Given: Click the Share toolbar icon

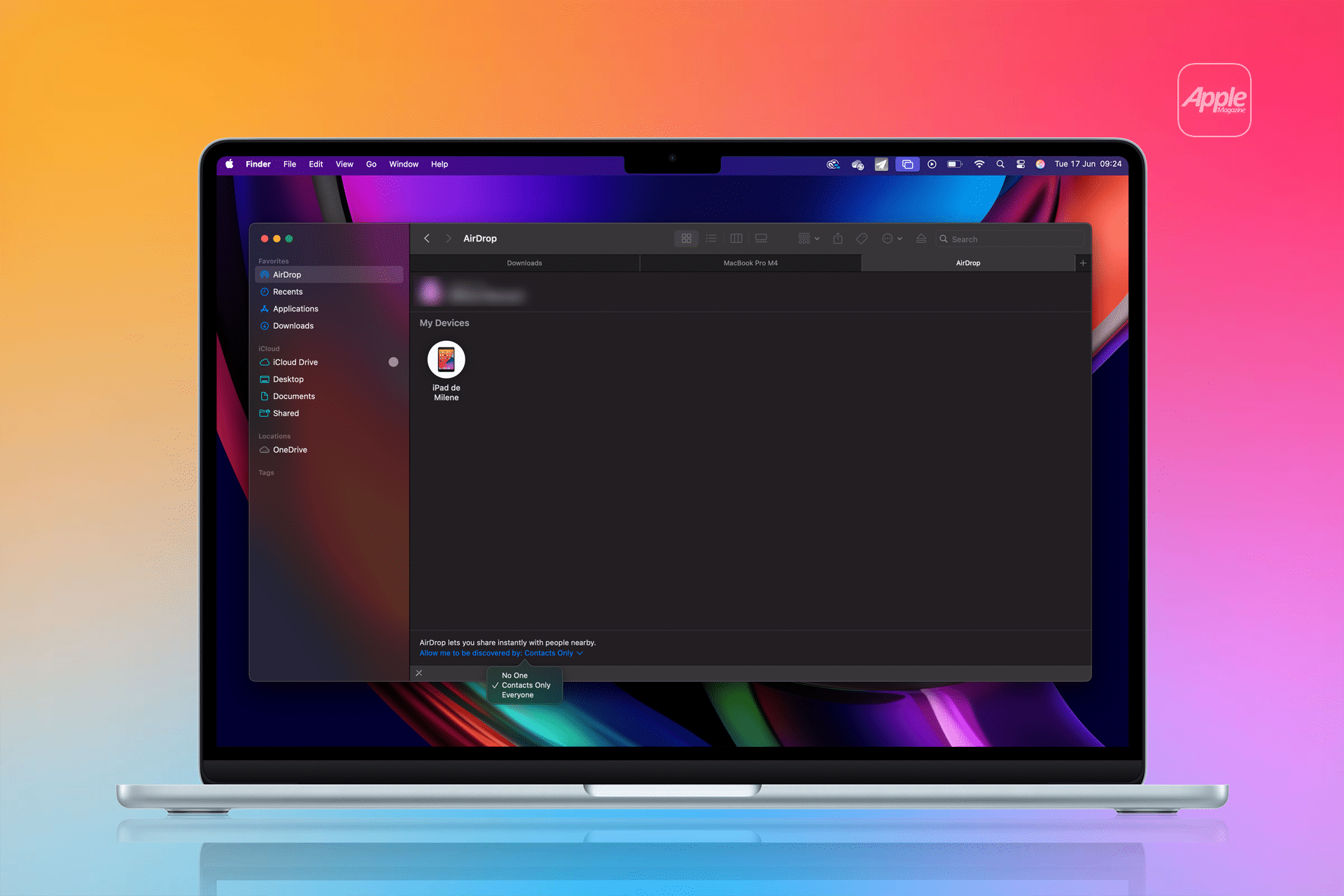Looking at the screenshot, I should [838, 239].
